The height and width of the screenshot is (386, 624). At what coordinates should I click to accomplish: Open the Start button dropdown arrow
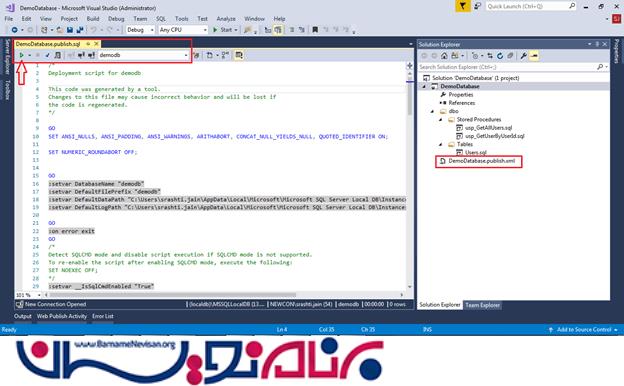236,30
